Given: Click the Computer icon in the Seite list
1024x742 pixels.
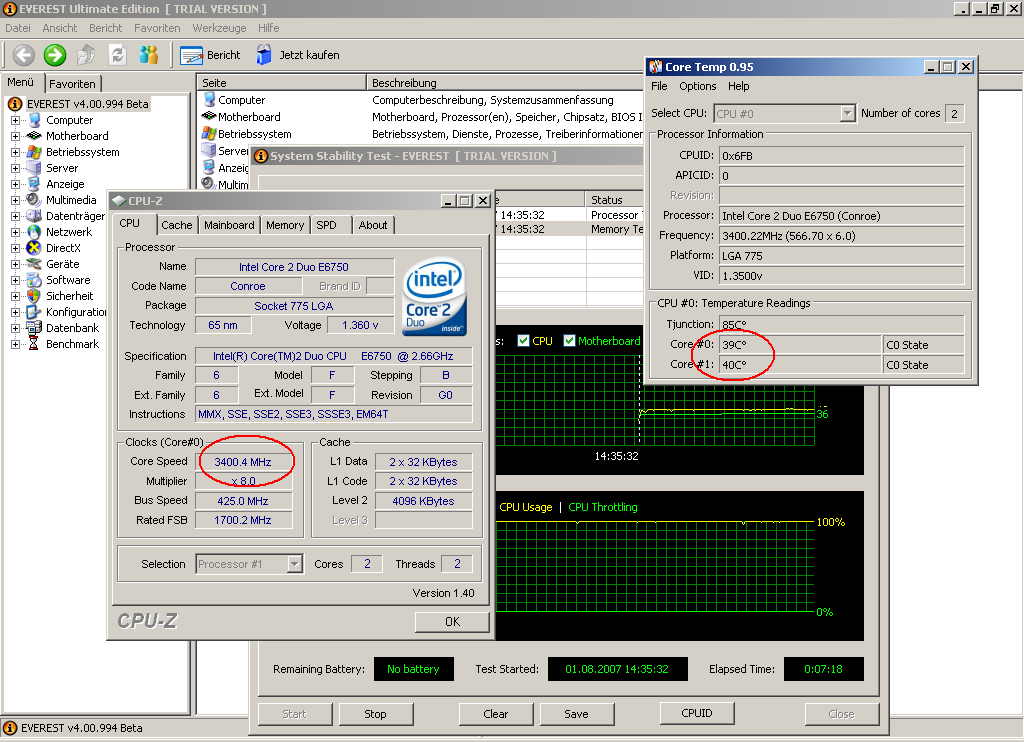Looking at the screenshot, I should point(210,100).
